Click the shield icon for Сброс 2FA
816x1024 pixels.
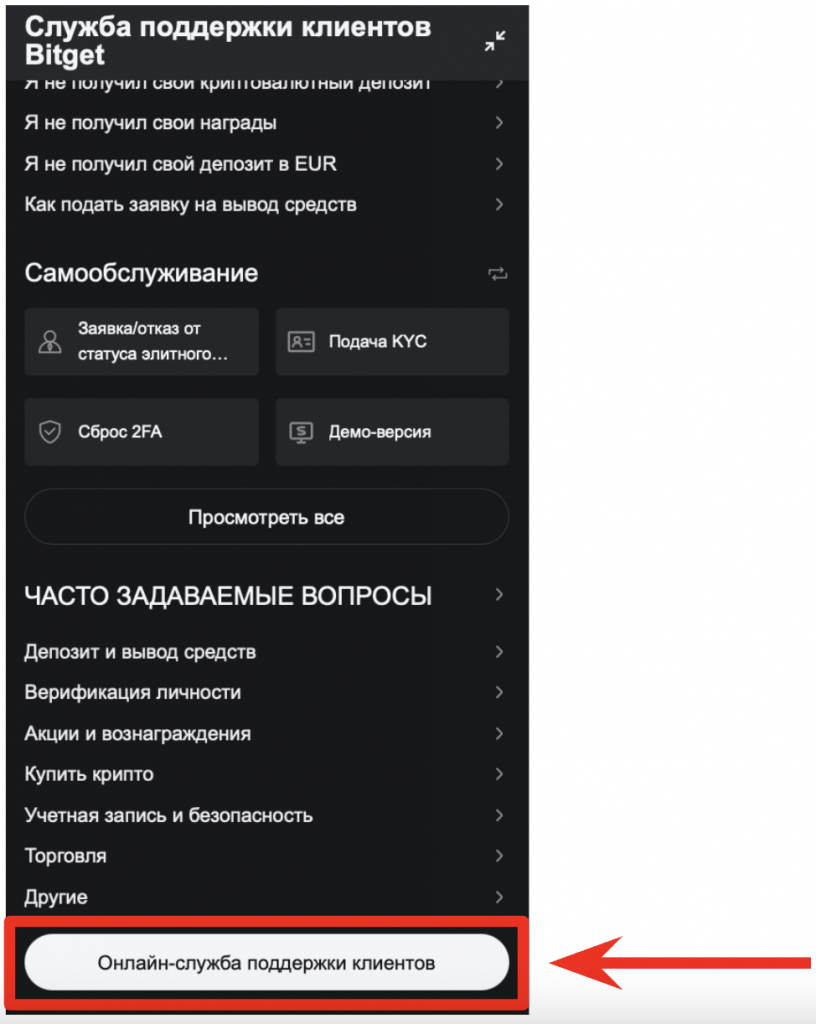[50, 432]
